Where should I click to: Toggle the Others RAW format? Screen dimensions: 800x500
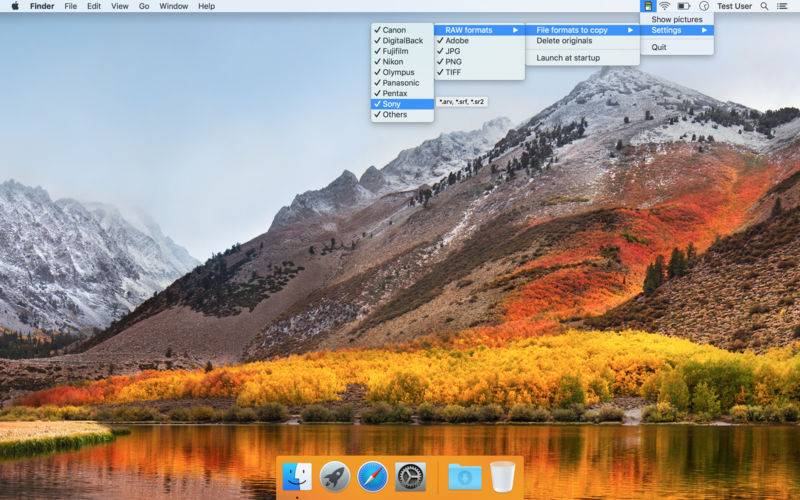[403, 114]
